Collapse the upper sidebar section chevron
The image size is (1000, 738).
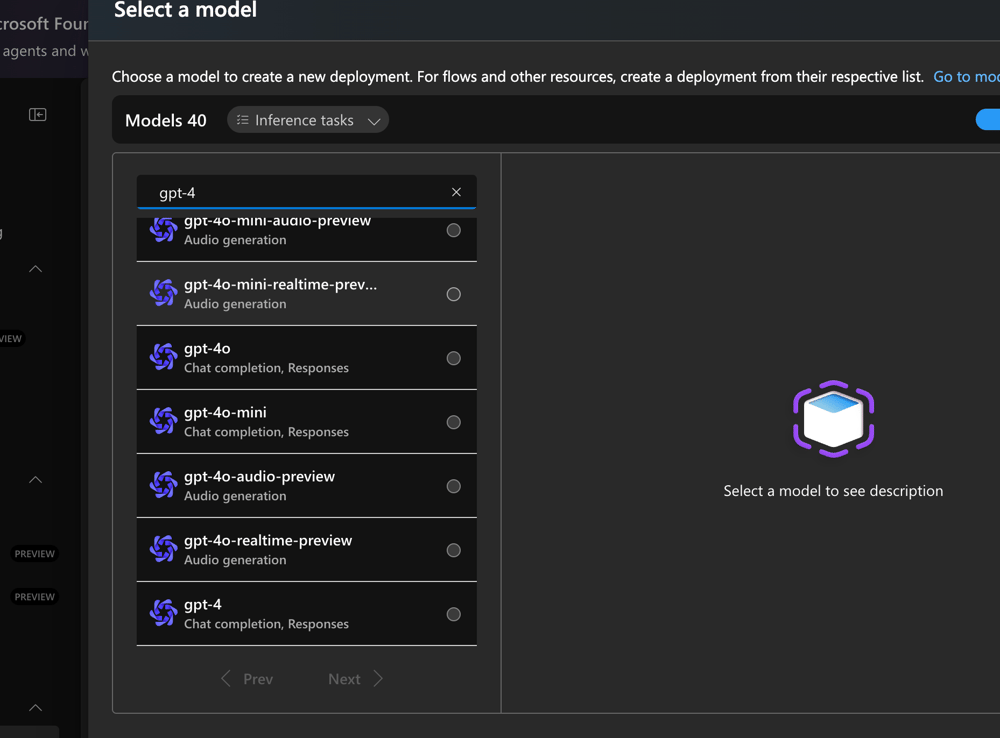(35, 268)
